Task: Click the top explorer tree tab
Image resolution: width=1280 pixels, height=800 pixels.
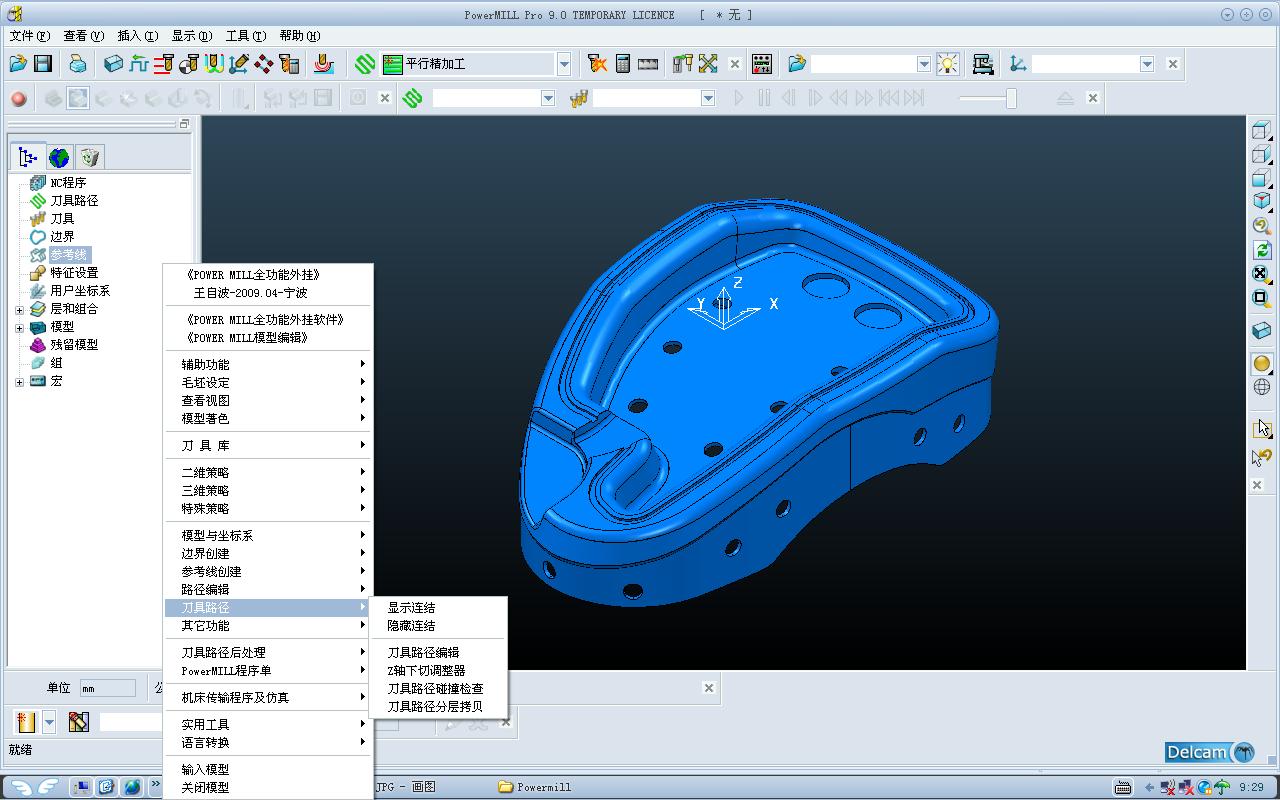Action: 28,157
